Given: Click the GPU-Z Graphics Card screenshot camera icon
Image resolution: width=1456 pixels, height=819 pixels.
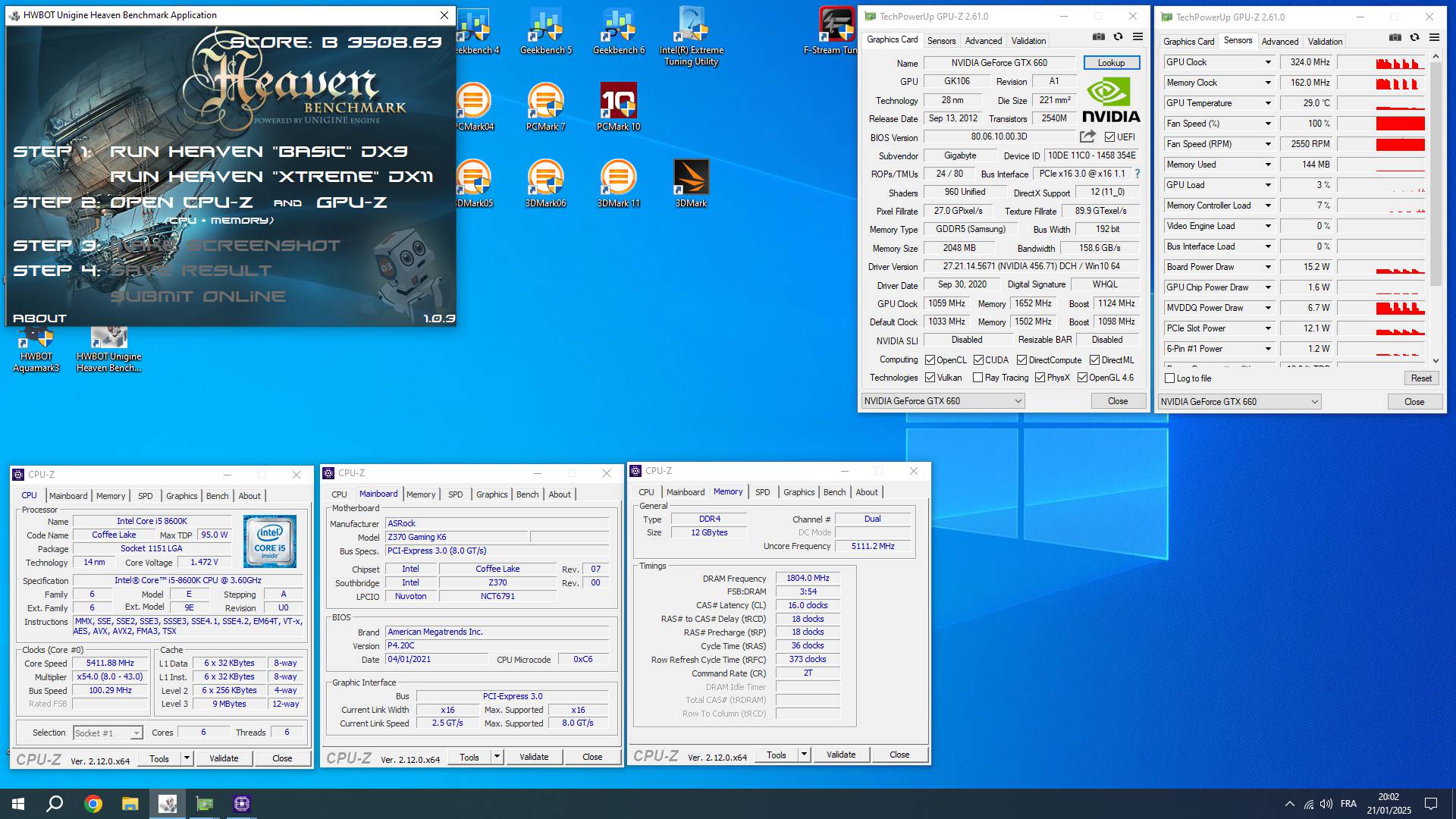Looking at the screenshot, I should tap(1098, 36).
